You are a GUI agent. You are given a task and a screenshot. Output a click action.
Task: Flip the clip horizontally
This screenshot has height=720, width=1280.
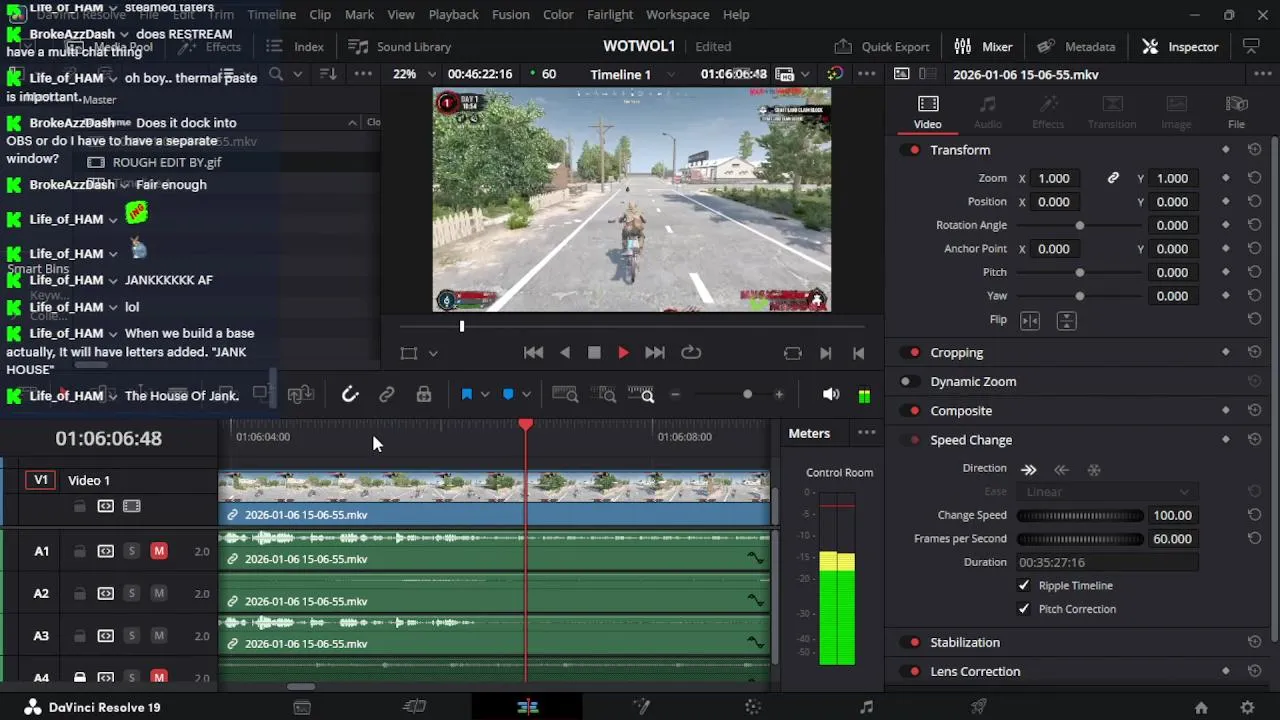tap(1030, 320)
